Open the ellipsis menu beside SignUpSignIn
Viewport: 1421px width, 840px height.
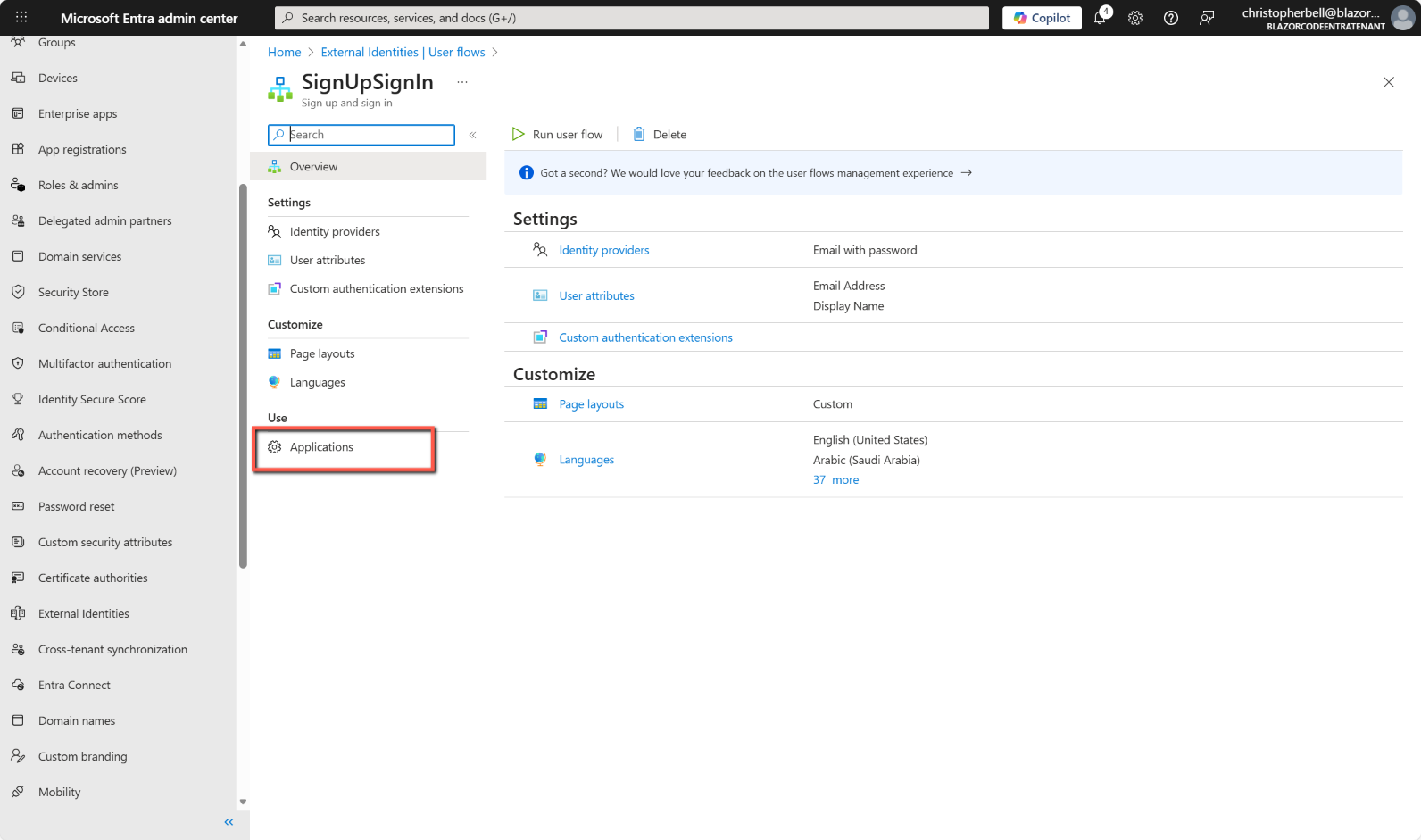tap(462, 82)
